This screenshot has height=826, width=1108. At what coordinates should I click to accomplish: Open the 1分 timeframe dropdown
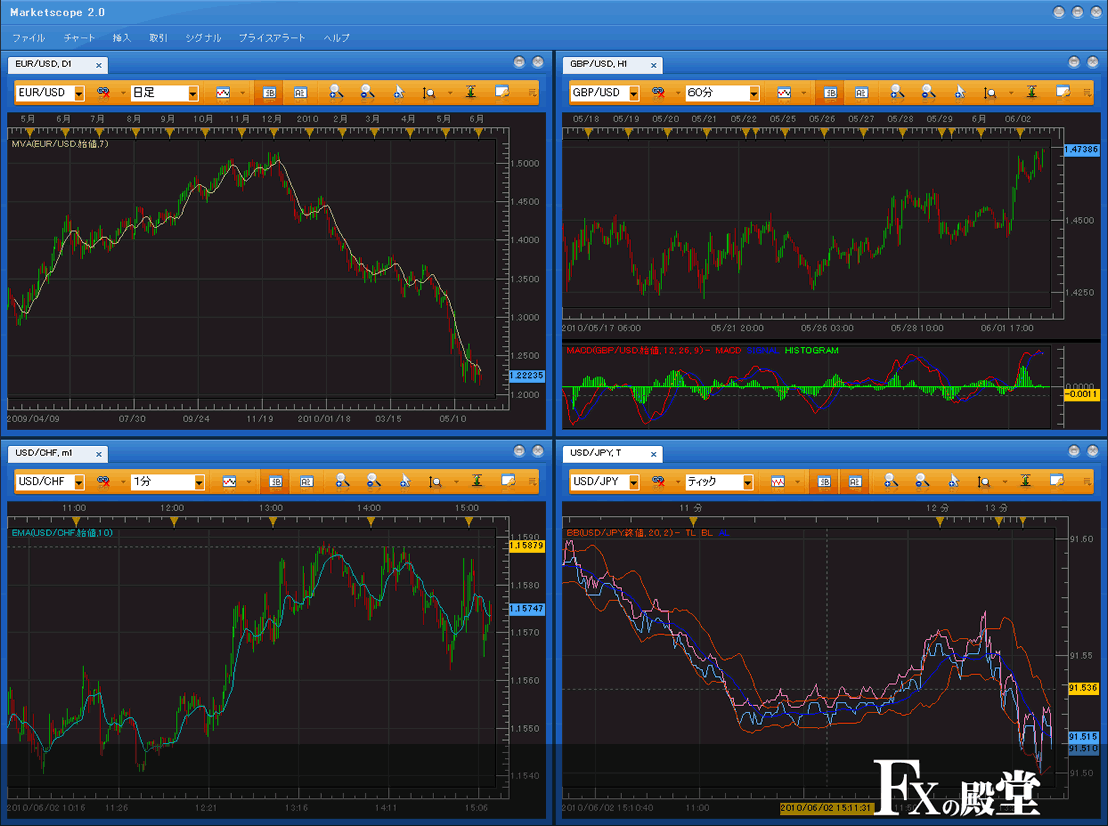click(x=199, y=482)
